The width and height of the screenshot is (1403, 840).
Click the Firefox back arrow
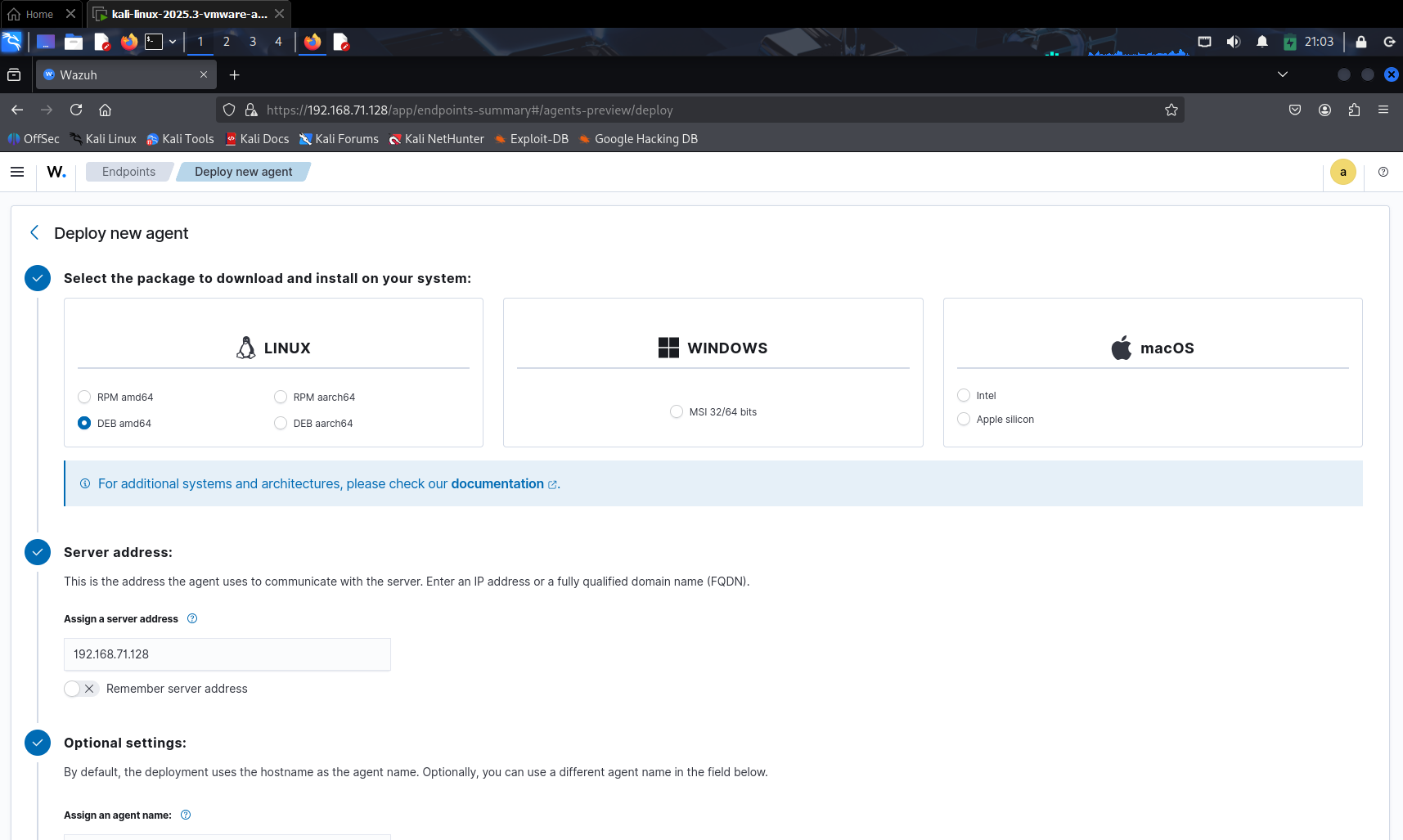(x=17, y=110)
